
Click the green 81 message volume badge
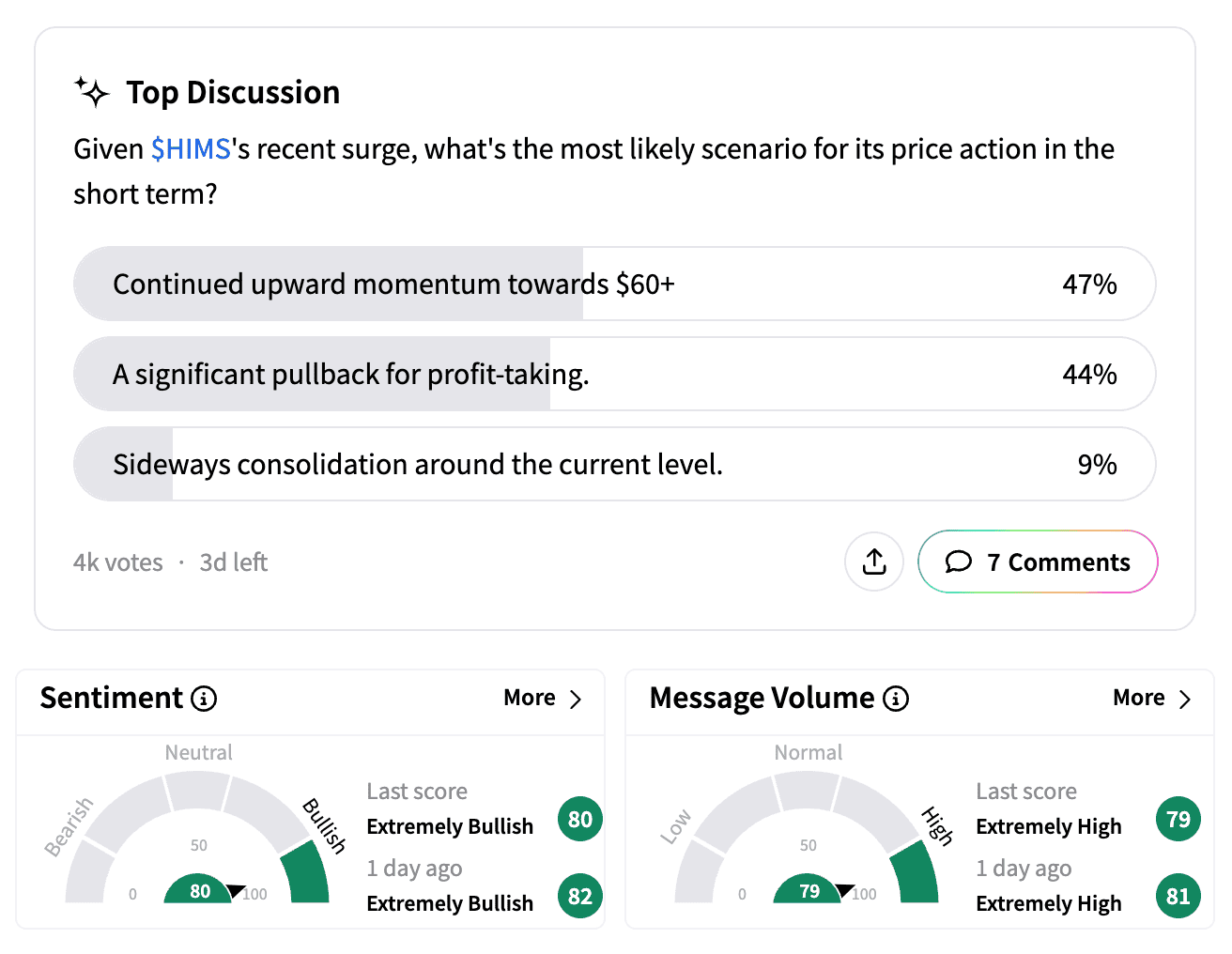pos(1178,896)
